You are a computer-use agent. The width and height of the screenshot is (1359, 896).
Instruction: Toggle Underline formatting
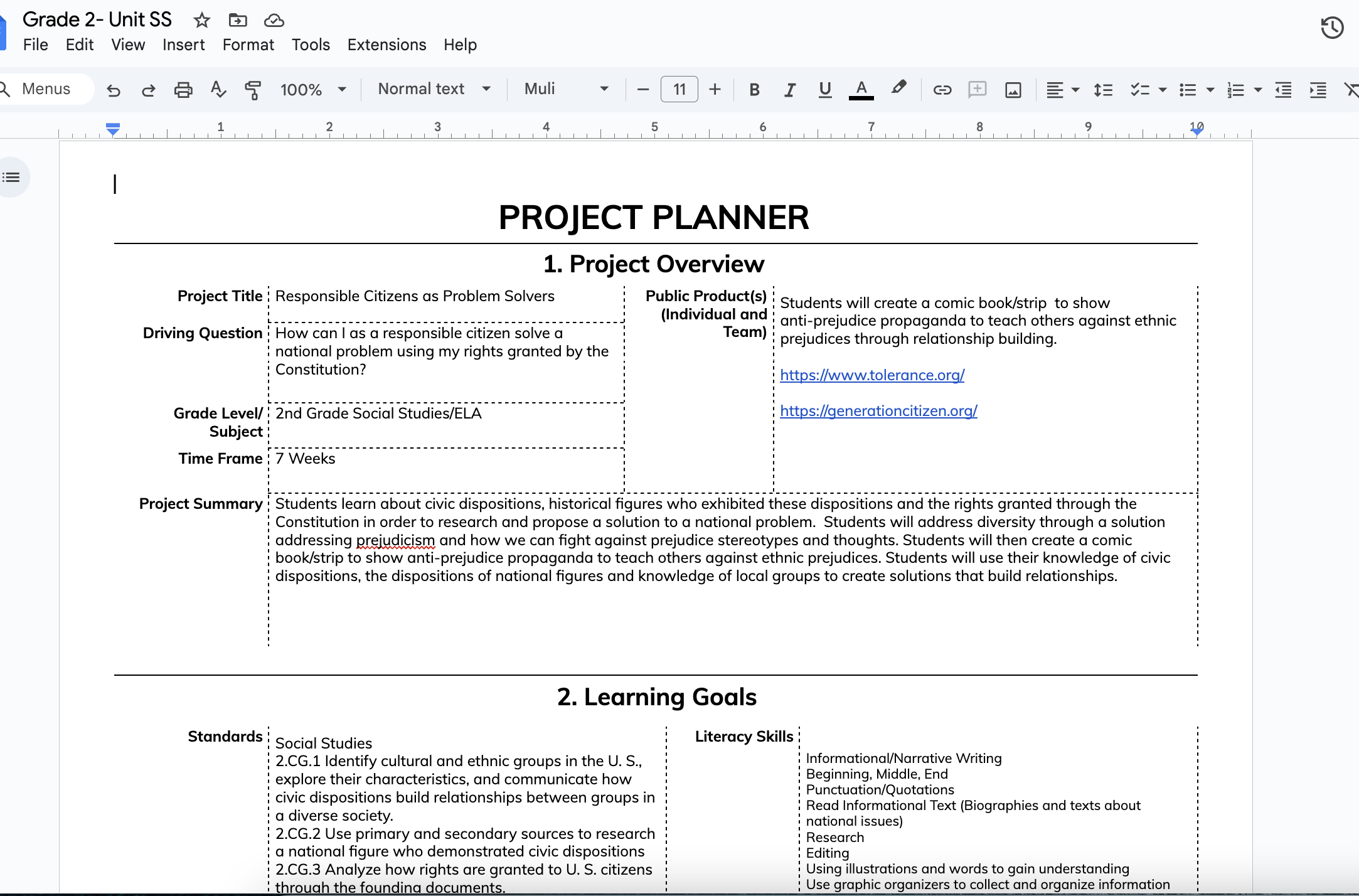[824, 90]
